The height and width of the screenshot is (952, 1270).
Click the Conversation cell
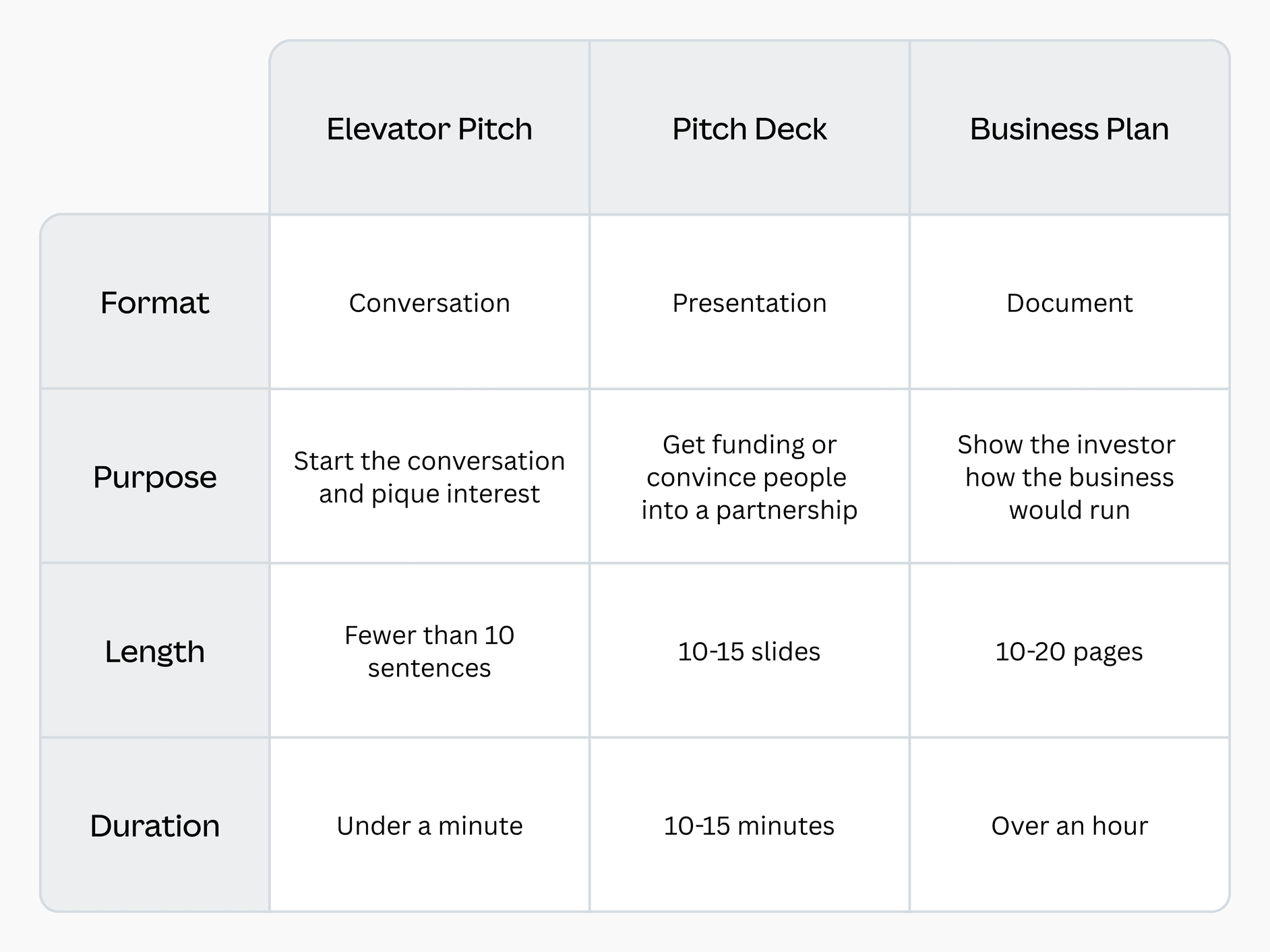[429, 303]
